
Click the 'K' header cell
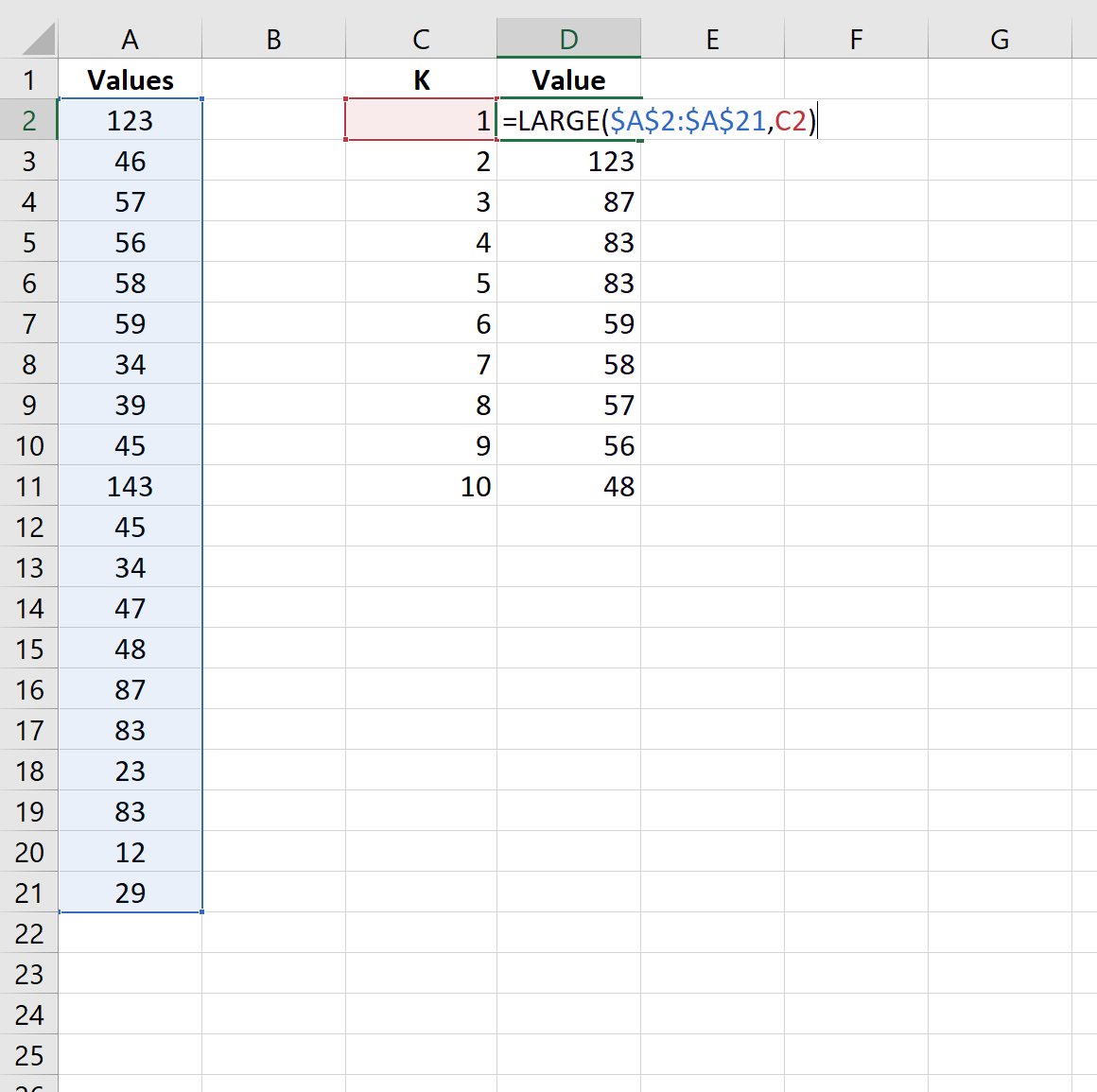pos(421,79)
